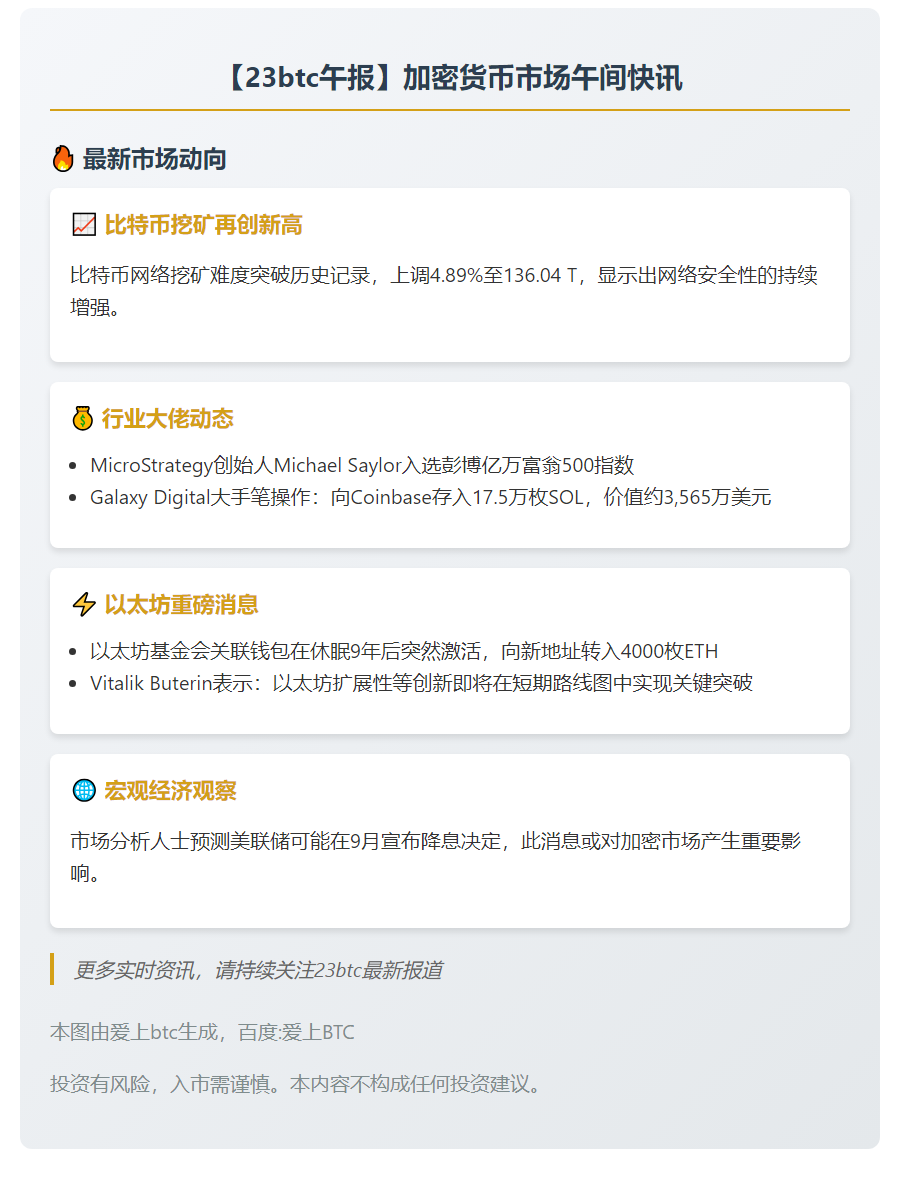The image size is (900, 1180).
Task: Click the 宏观经济观察 card heading
Action: (x=170, y=791)
